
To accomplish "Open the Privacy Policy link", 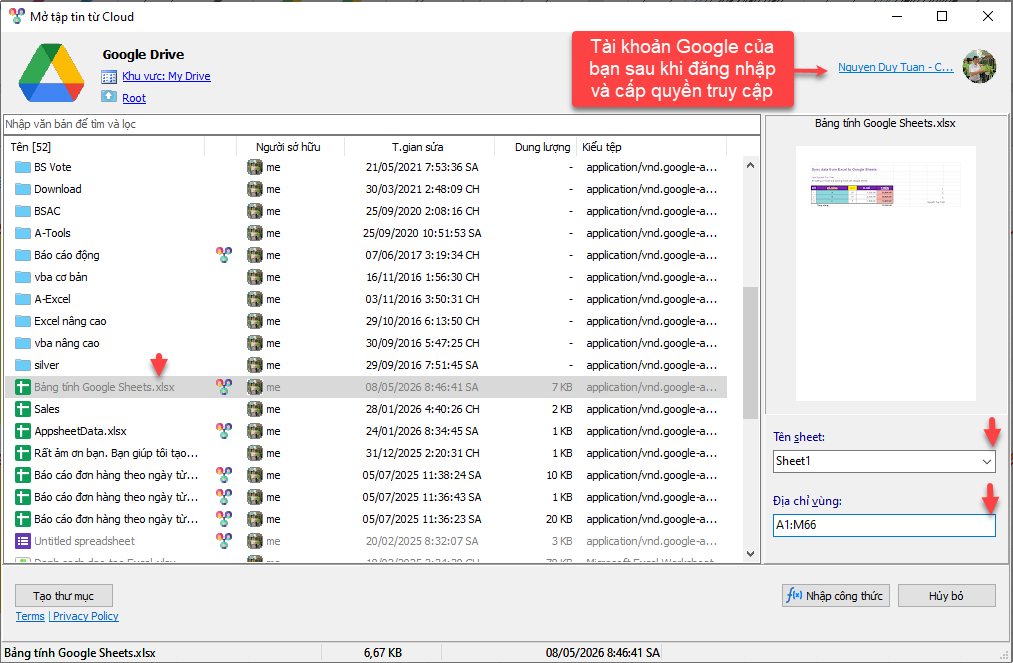I will tap(86, 616).
